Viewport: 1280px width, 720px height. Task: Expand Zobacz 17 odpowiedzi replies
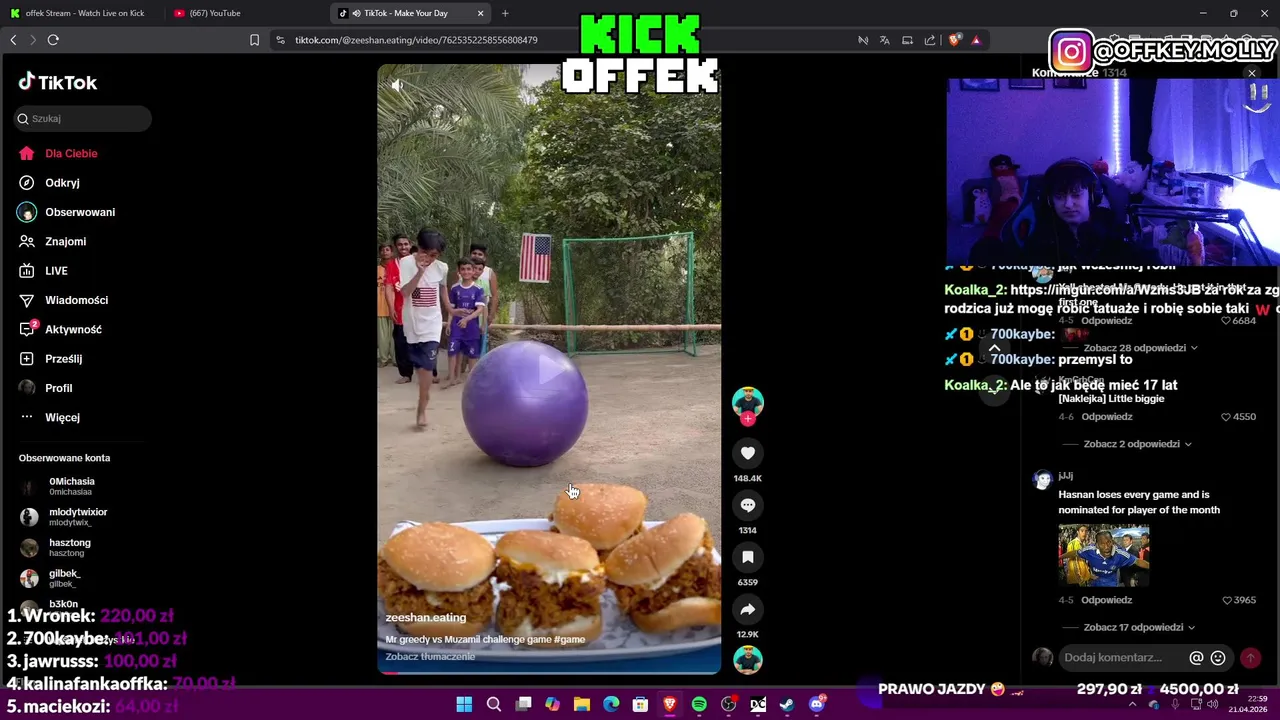[1140, 628]
